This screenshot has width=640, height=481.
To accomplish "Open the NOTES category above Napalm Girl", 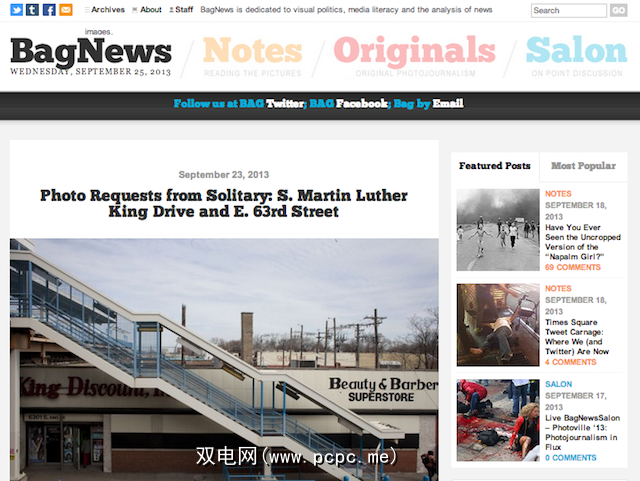I will (558, 194).
